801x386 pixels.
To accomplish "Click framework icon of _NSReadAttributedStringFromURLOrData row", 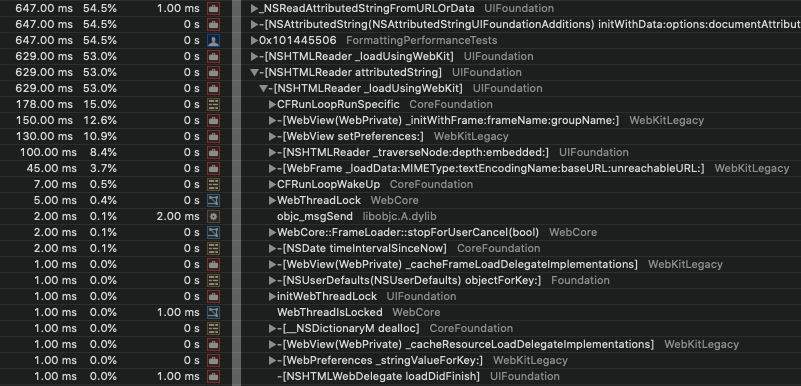I will coord(214,9).
